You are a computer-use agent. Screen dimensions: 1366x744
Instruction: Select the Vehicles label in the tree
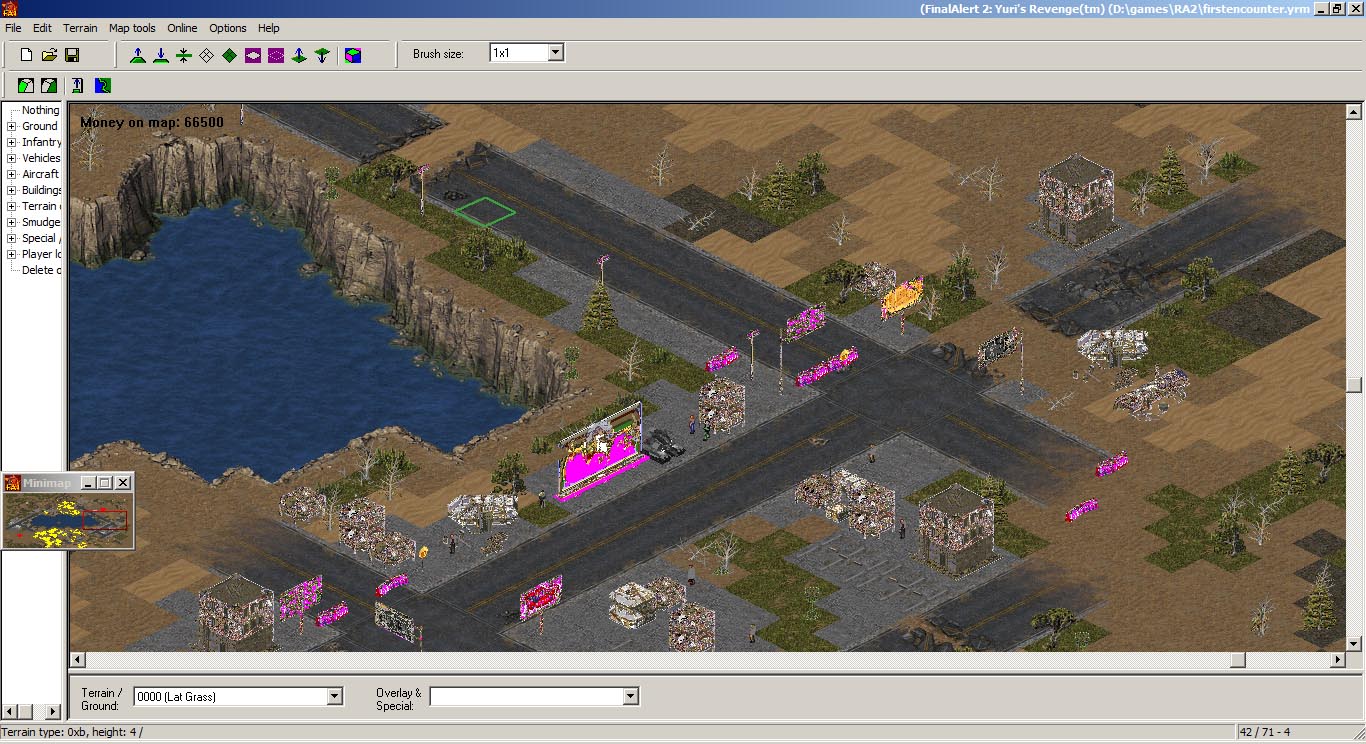point(41,159)
